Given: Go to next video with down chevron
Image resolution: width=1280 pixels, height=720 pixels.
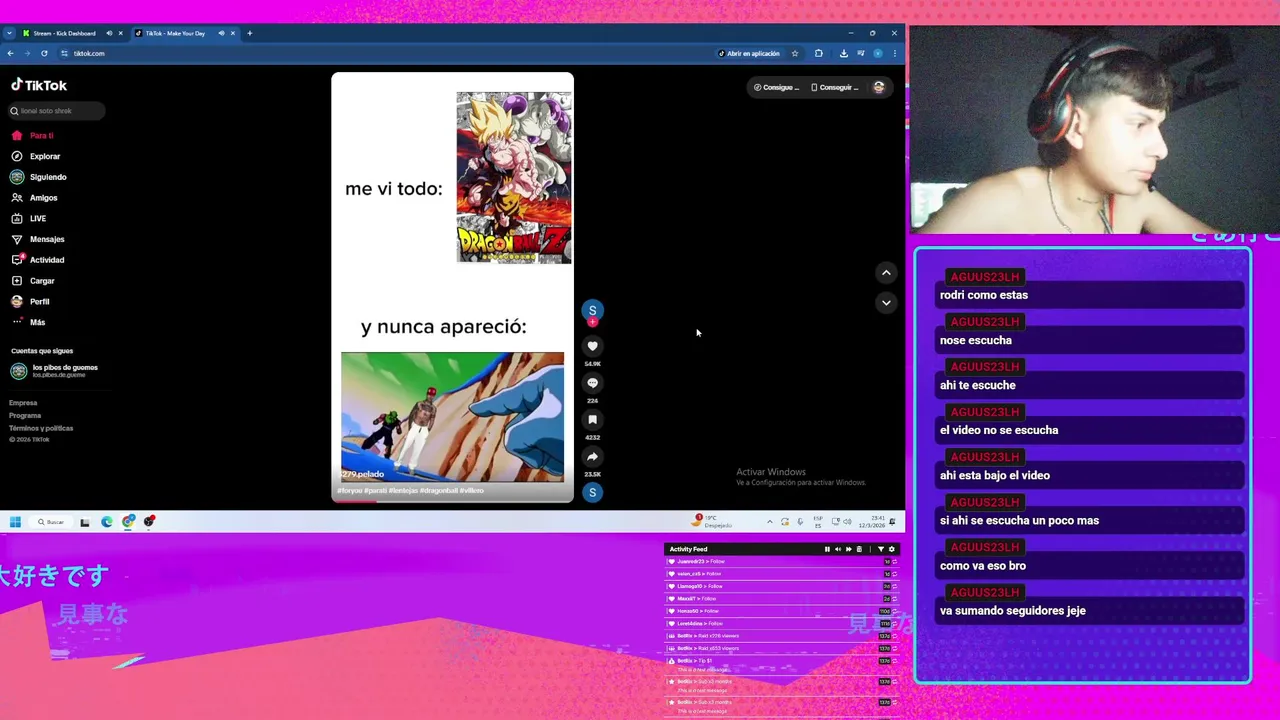Looking at the screenshot, I should pyautogui.click(x=886, y=302).
